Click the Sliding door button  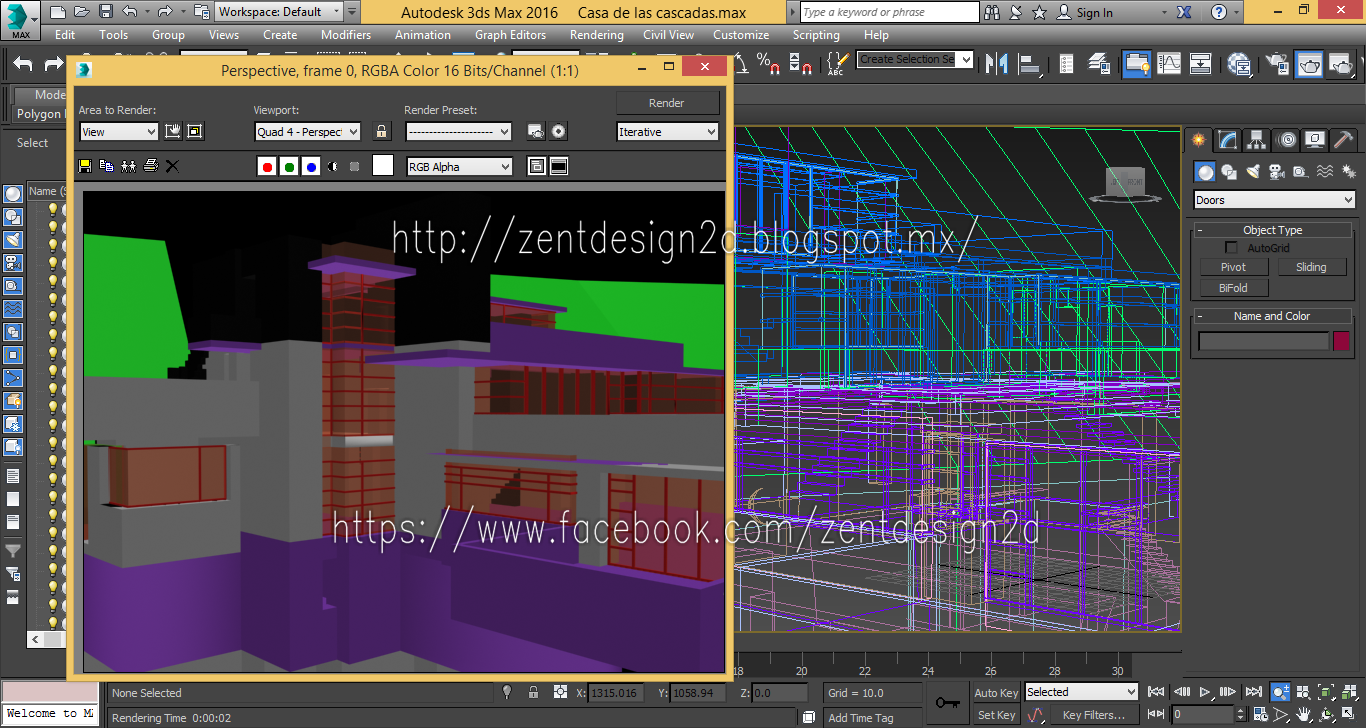click(x=1311, y=267)
